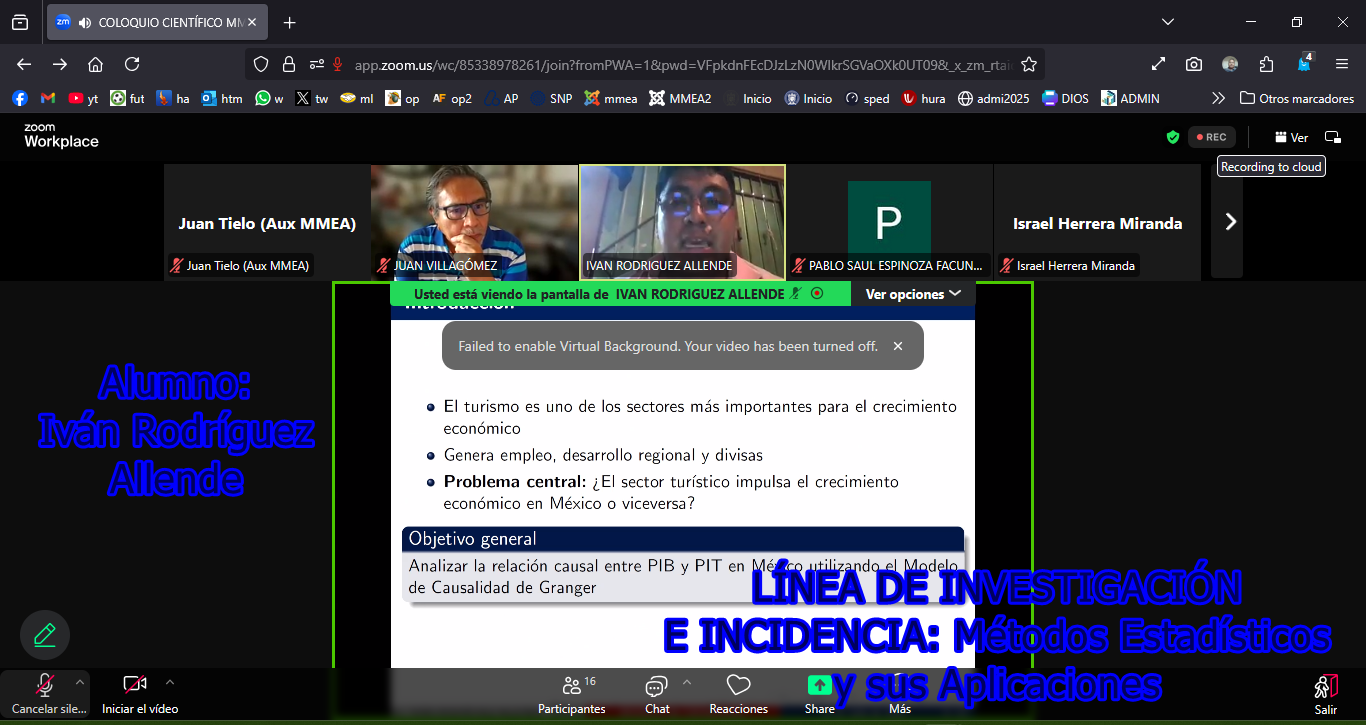Viewport: 1366px width, 725px height.
Task: Open the Ver layout menu
Action: (x=1291, y=137)
